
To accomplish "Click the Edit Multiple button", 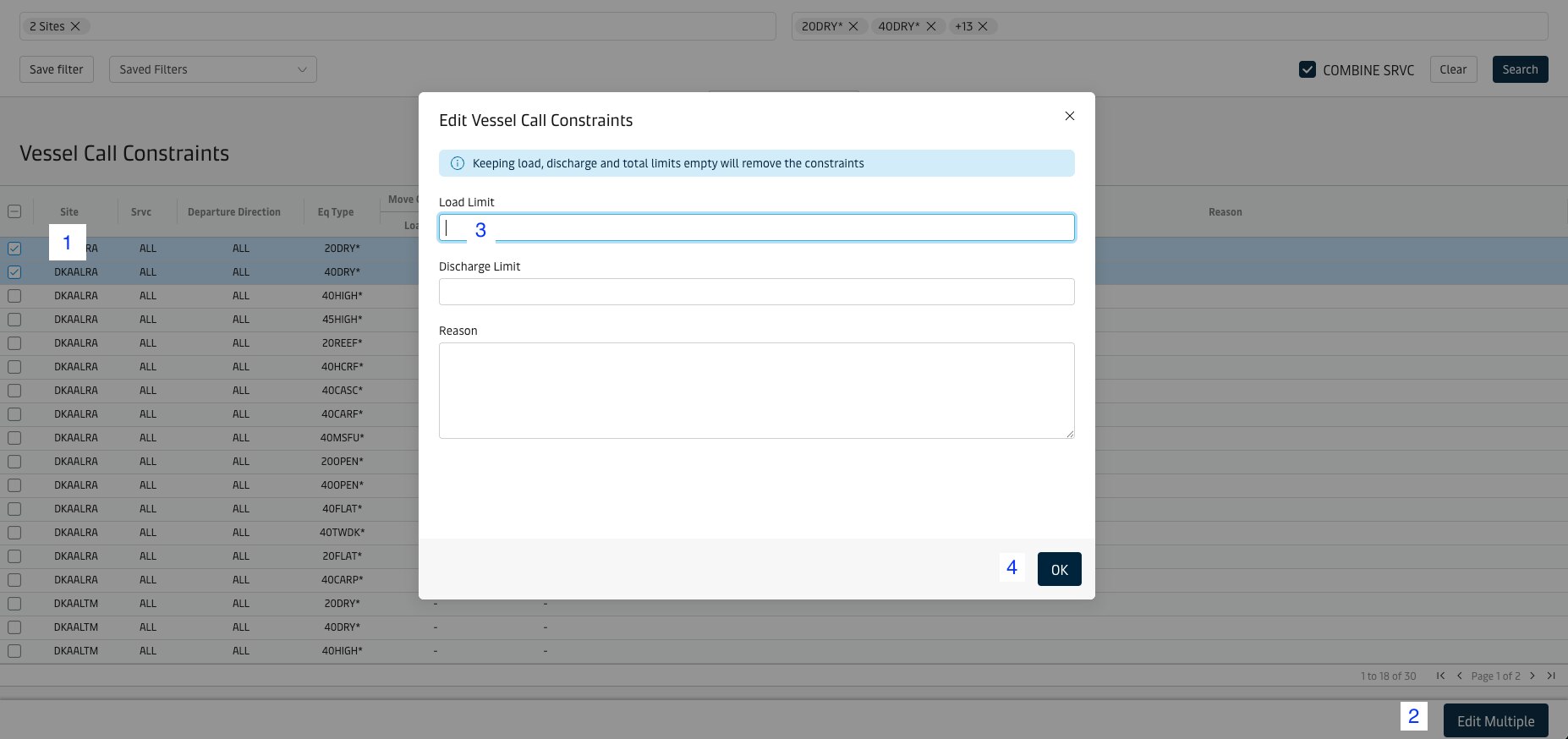I will pyautogui.click(x=1495, y=721).
